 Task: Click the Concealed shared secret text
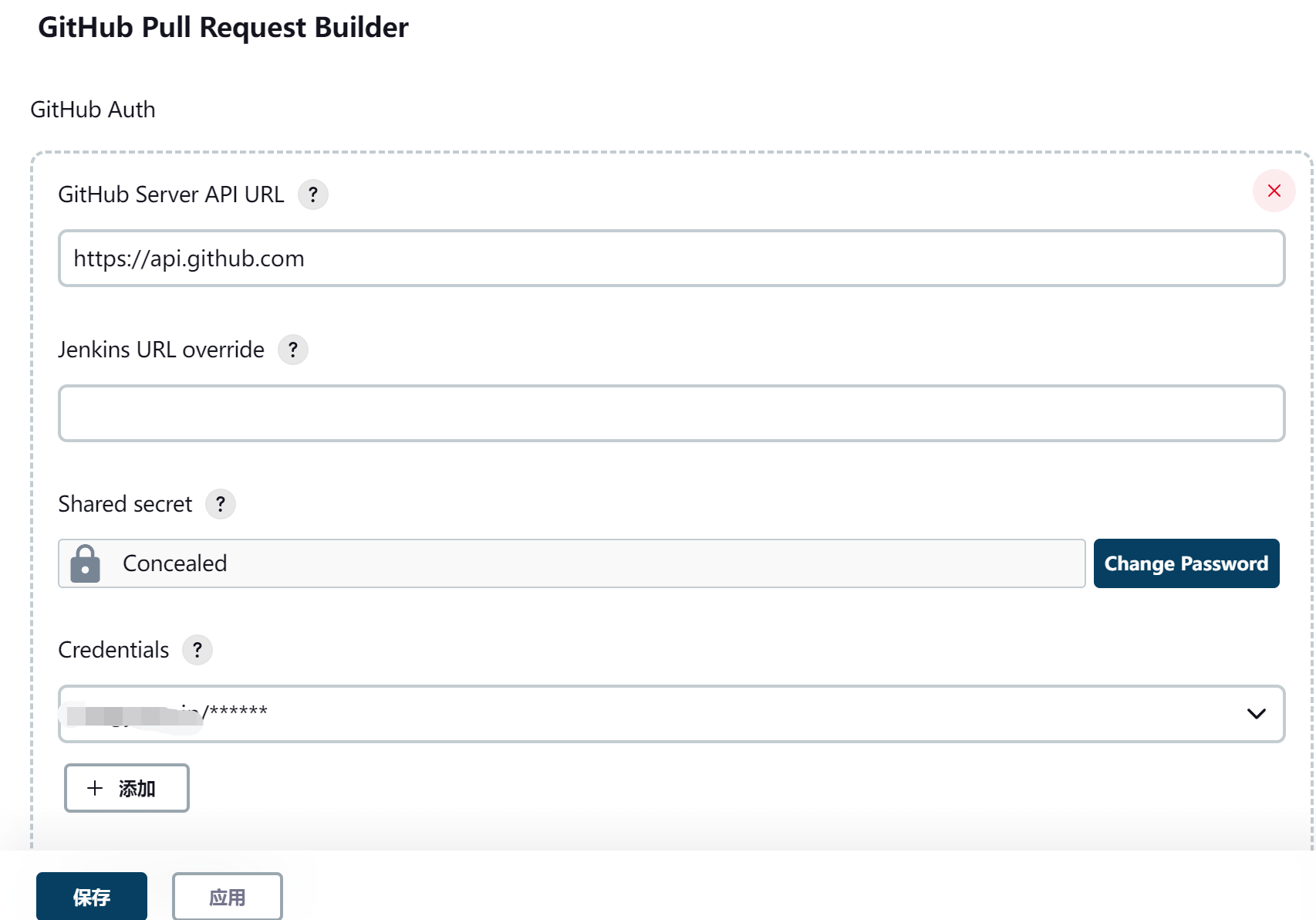pos(175,563)
